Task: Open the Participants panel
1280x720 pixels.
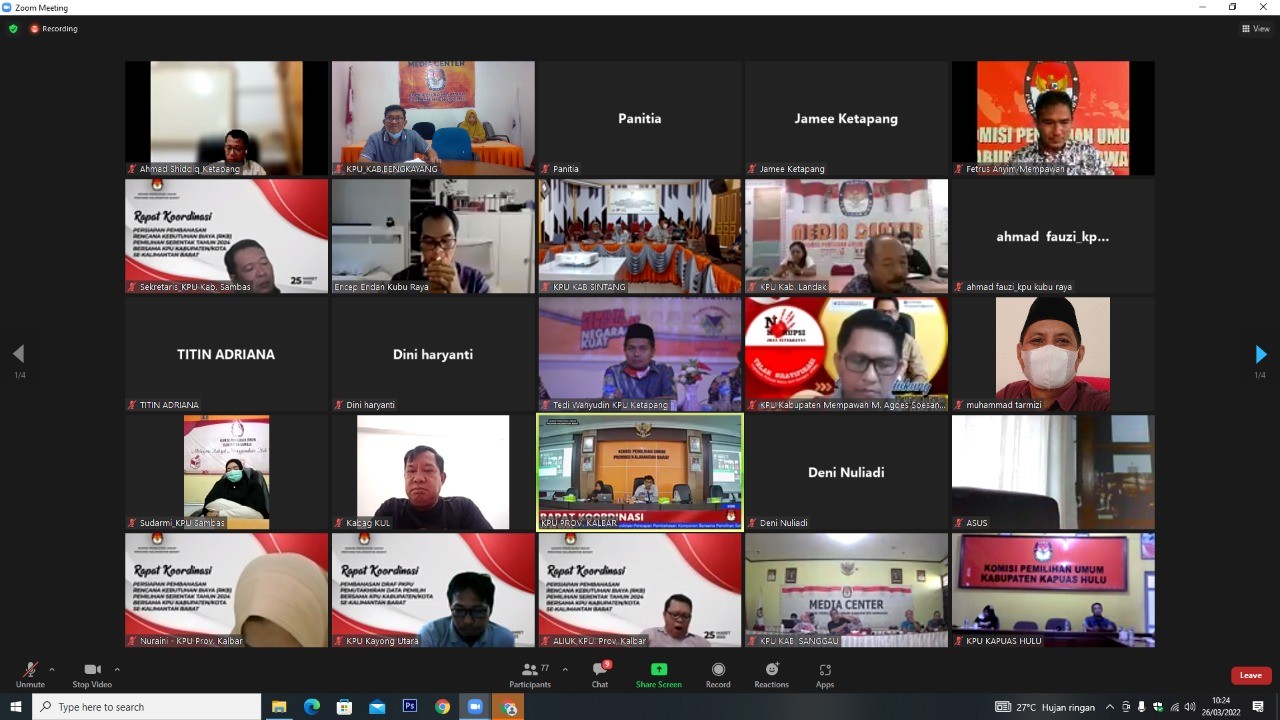Action: (x=529, y=674)
